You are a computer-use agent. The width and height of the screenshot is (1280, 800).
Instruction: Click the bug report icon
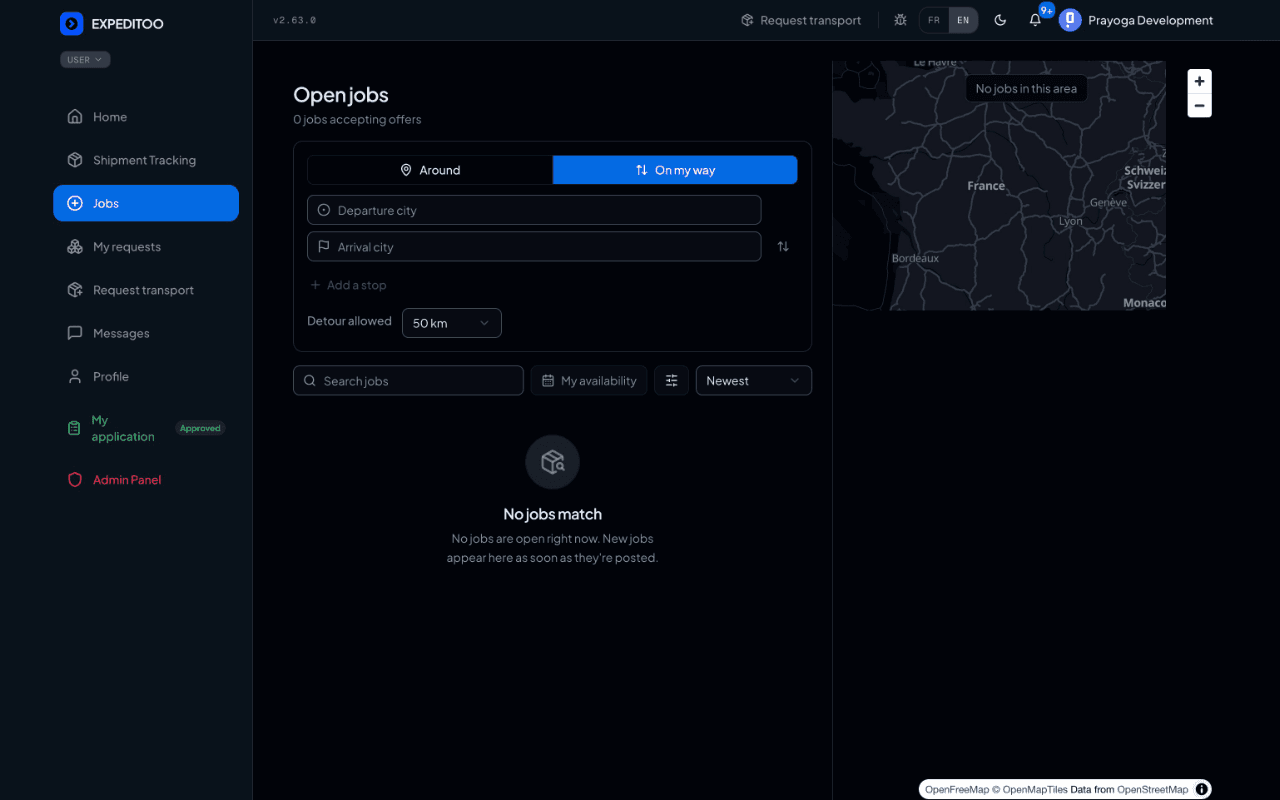click(x=900, y=20)
